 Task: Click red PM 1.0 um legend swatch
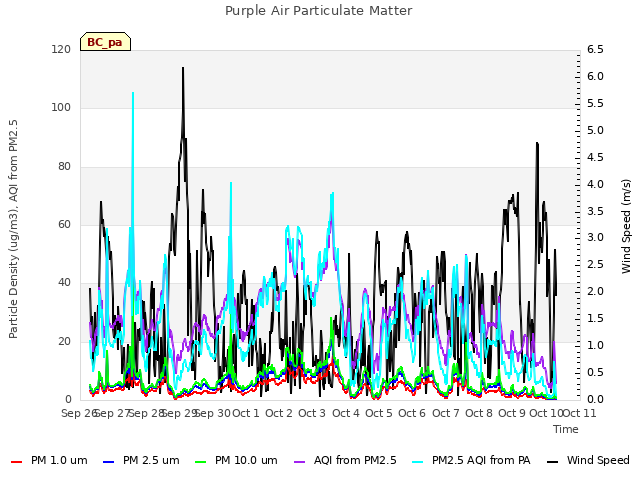(x=16, y=462)
